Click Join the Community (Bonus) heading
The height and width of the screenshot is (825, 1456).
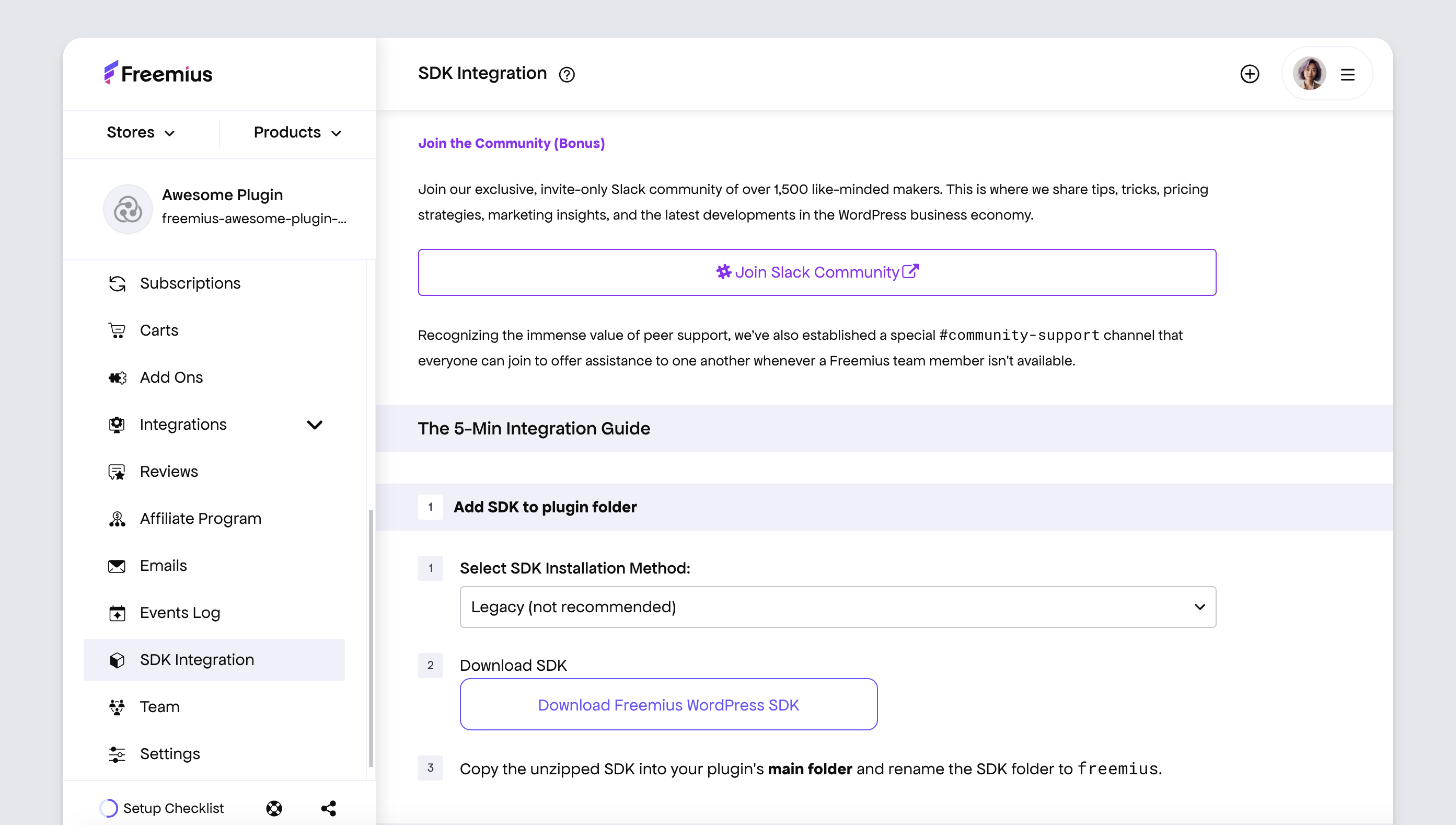pyautogui.click(x=511, y=143)
